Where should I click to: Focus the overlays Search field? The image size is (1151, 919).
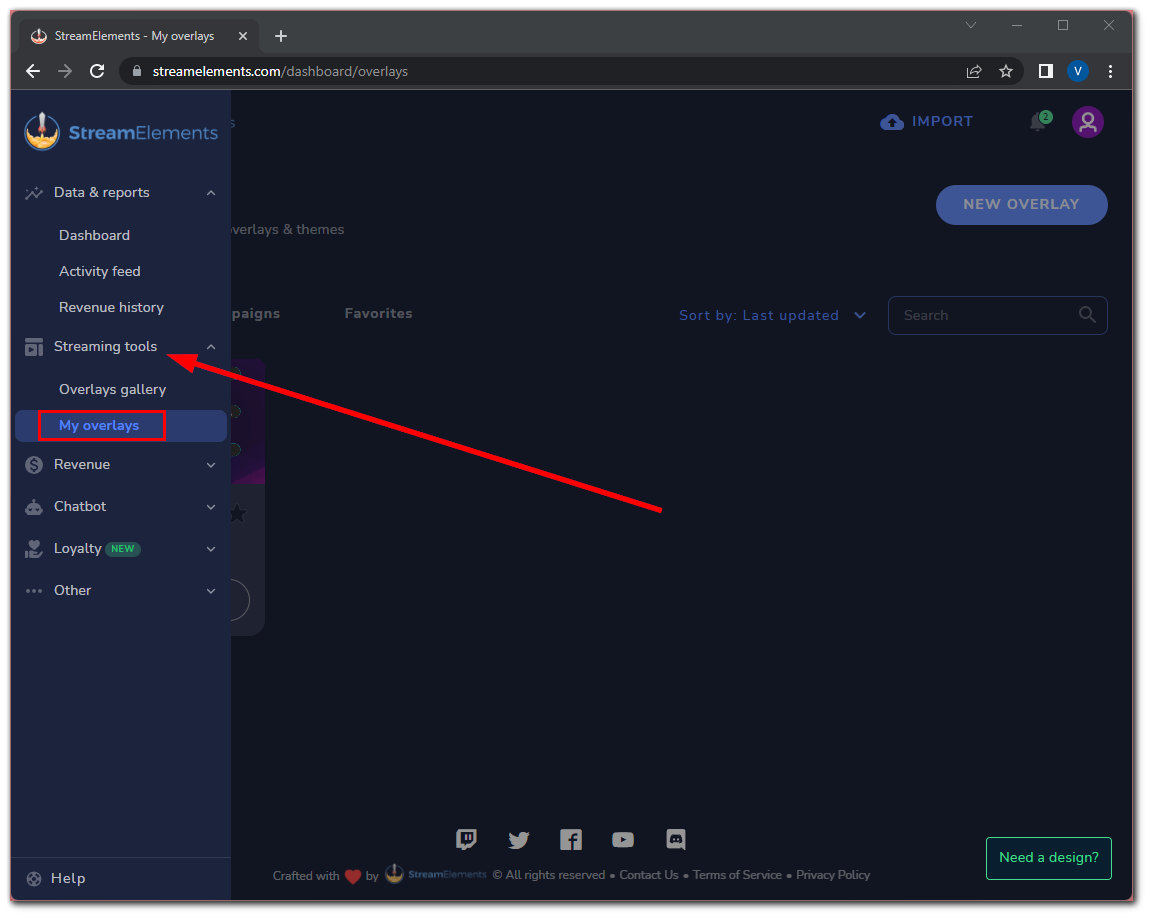coord(998,316)
